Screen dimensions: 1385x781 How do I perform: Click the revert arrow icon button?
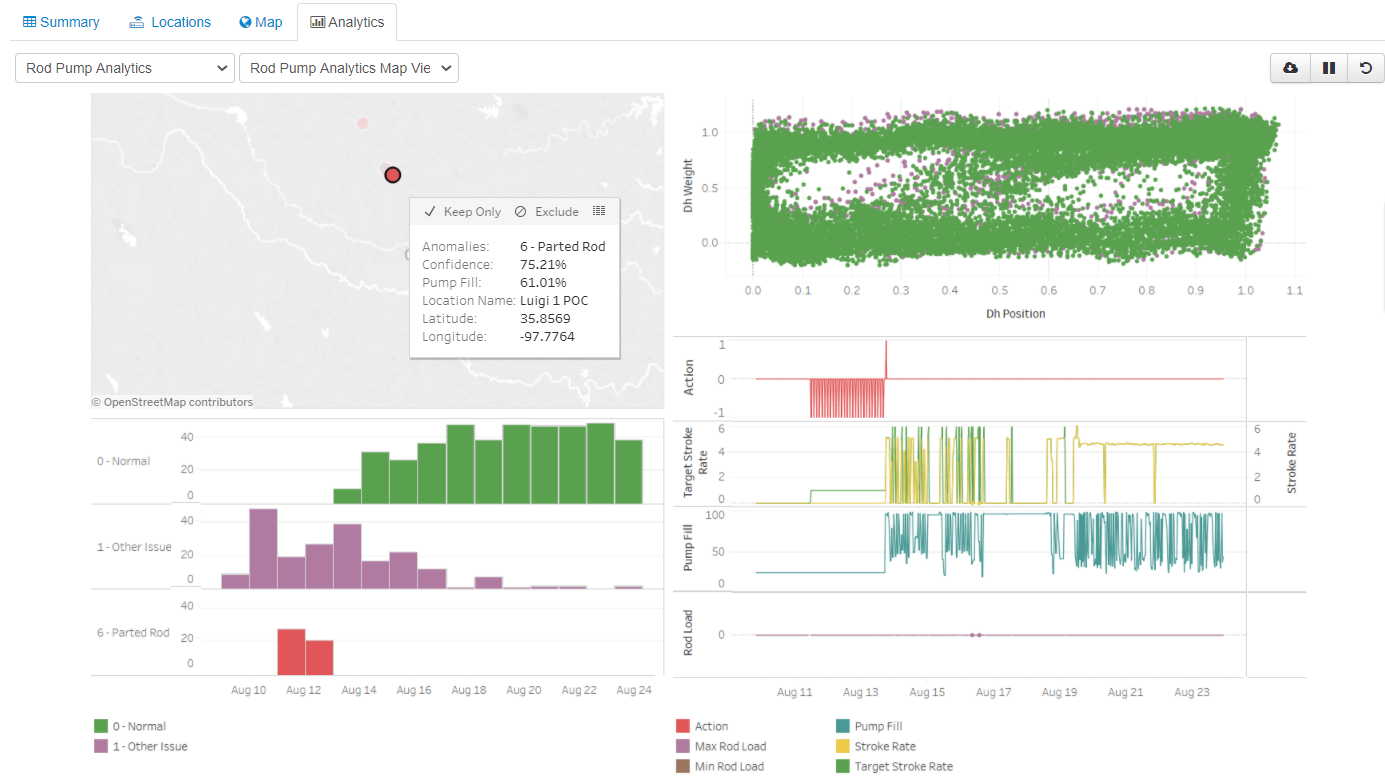pos(1366,68)
